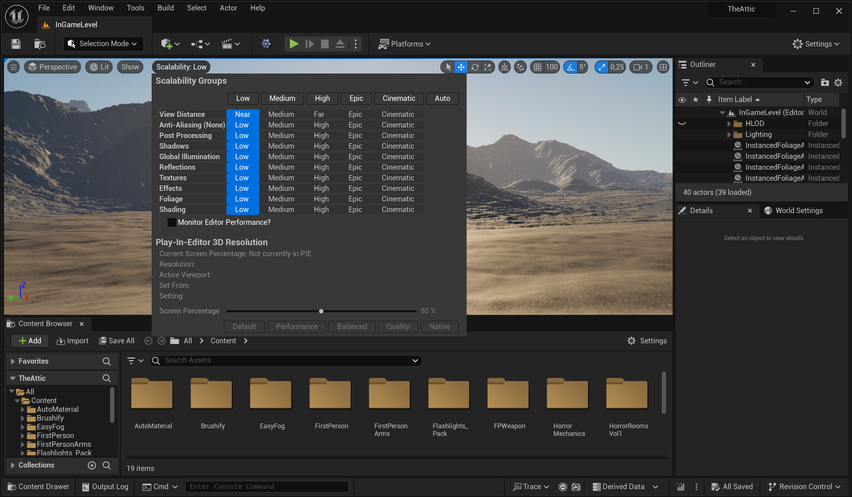Click the Scalability: Low viewport button
Screen dimensions: 852x497
pos(181,67)
